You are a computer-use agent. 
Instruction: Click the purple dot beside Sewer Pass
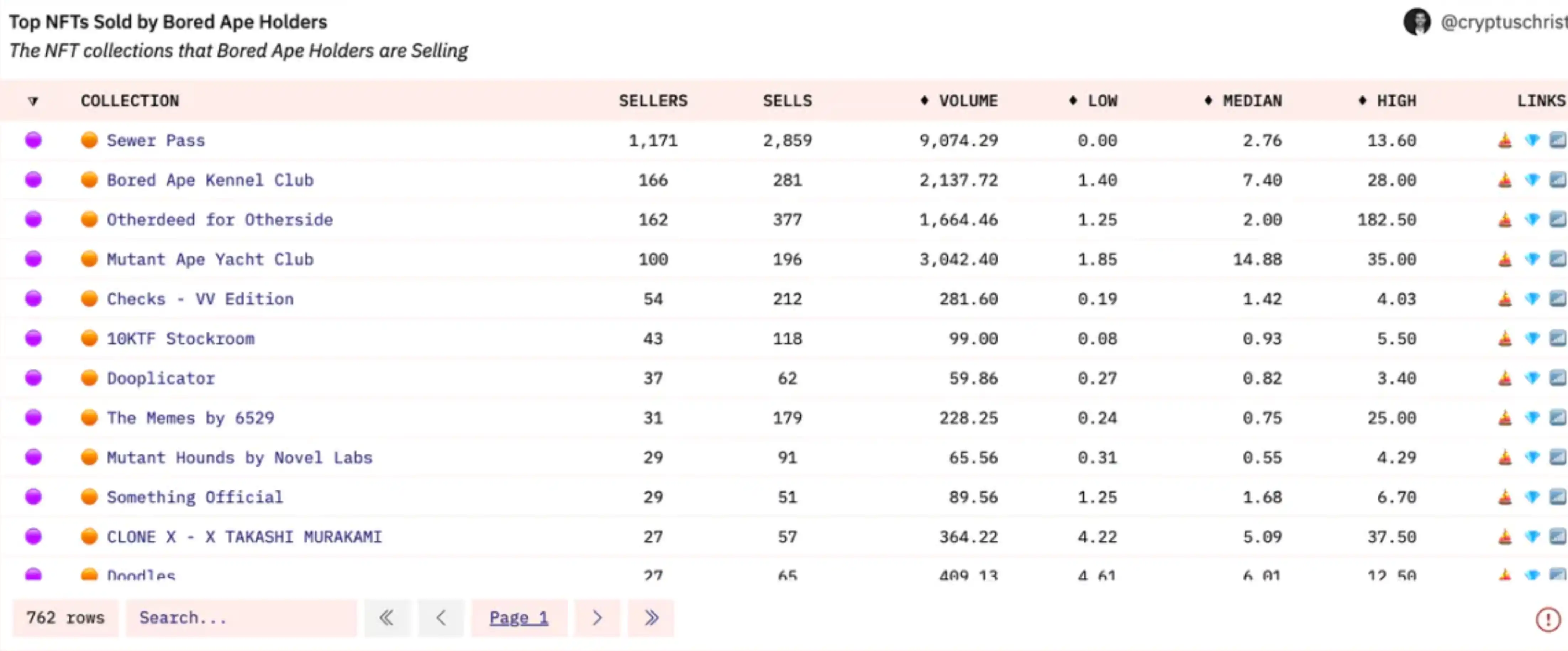point(33,140)
